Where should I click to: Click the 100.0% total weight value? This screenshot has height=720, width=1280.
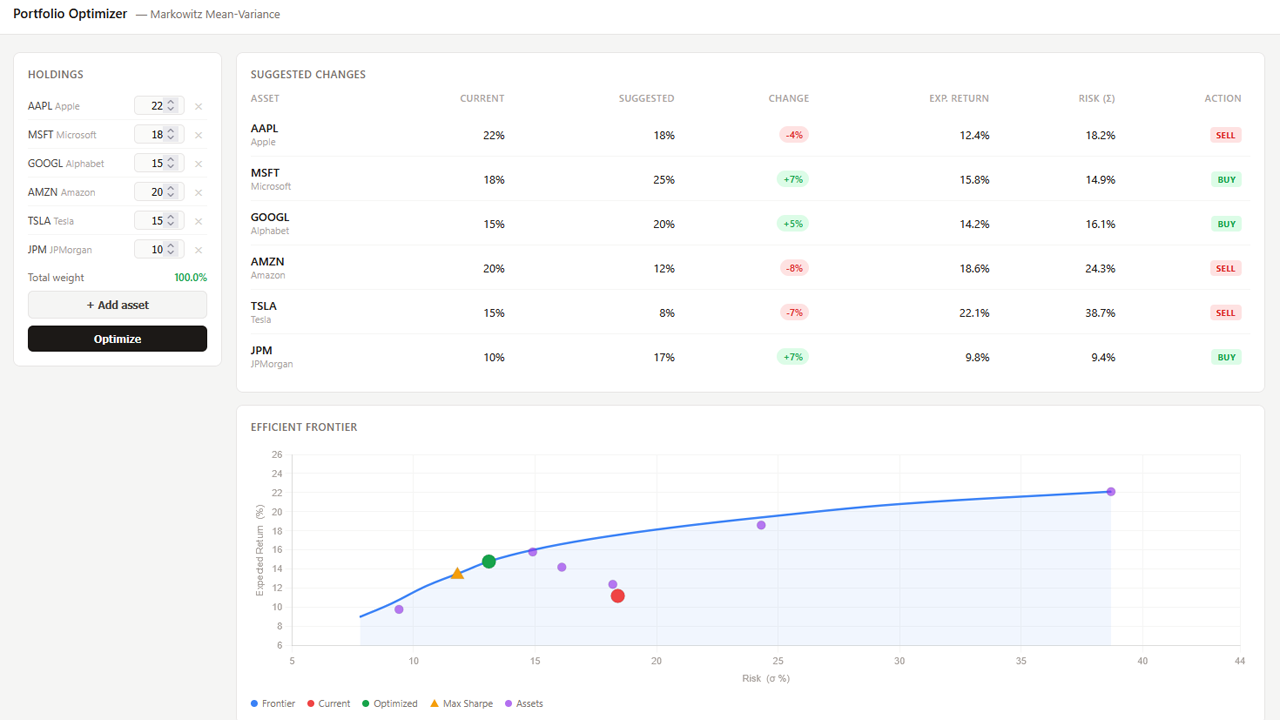[x=191, y=278]
